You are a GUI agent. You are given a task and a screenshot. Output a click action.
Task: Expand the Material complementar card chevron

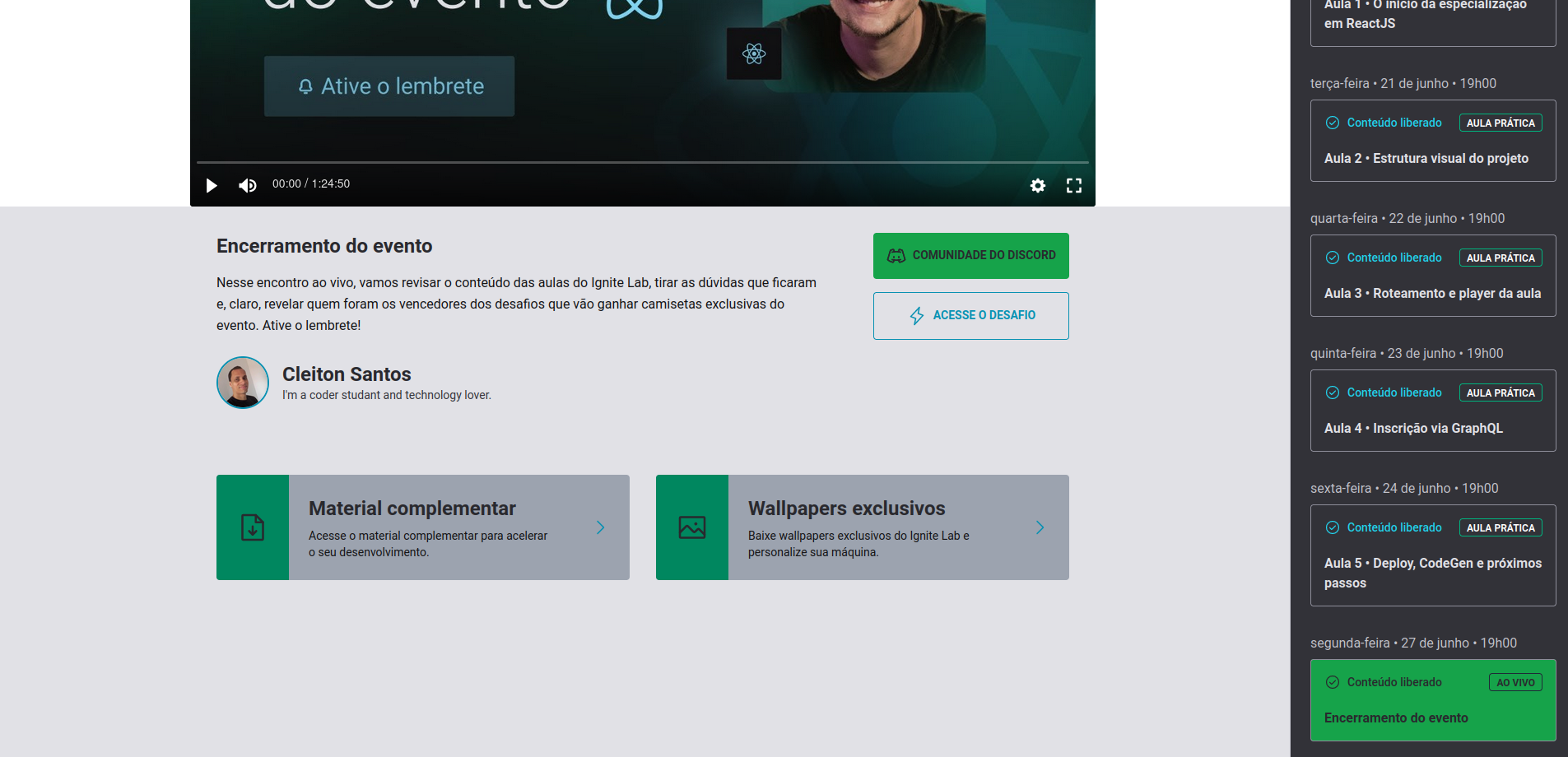(600, 527)
